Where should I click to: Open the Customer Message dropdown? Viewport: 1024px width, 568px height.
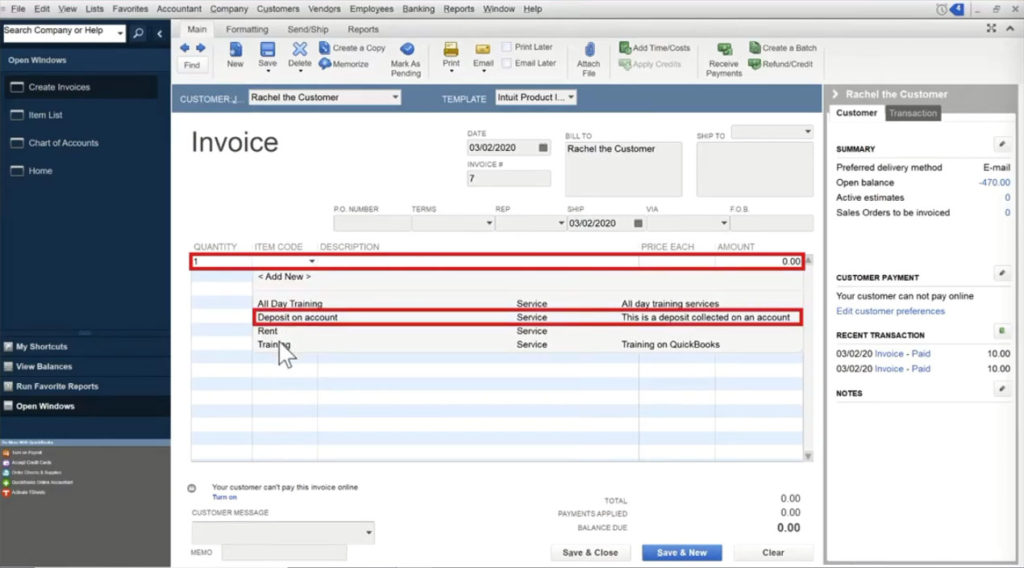(x=369, y=533)
